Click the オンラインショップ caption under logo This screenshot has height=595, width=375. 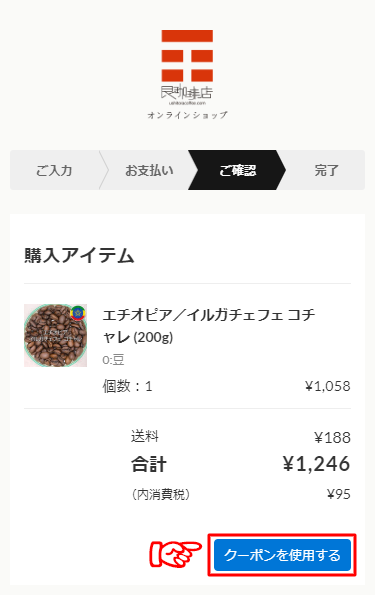coord(187,115)
